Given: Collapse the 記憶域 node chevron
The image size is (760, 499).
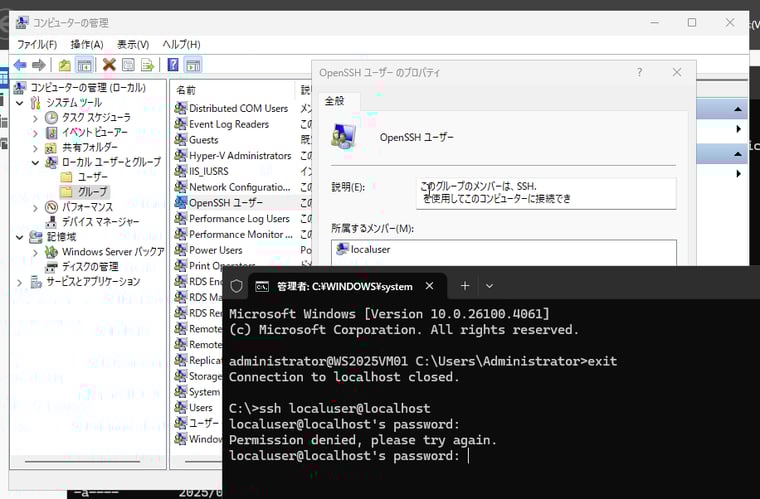Looking at the screenshot, I should [x=20, y=237].
